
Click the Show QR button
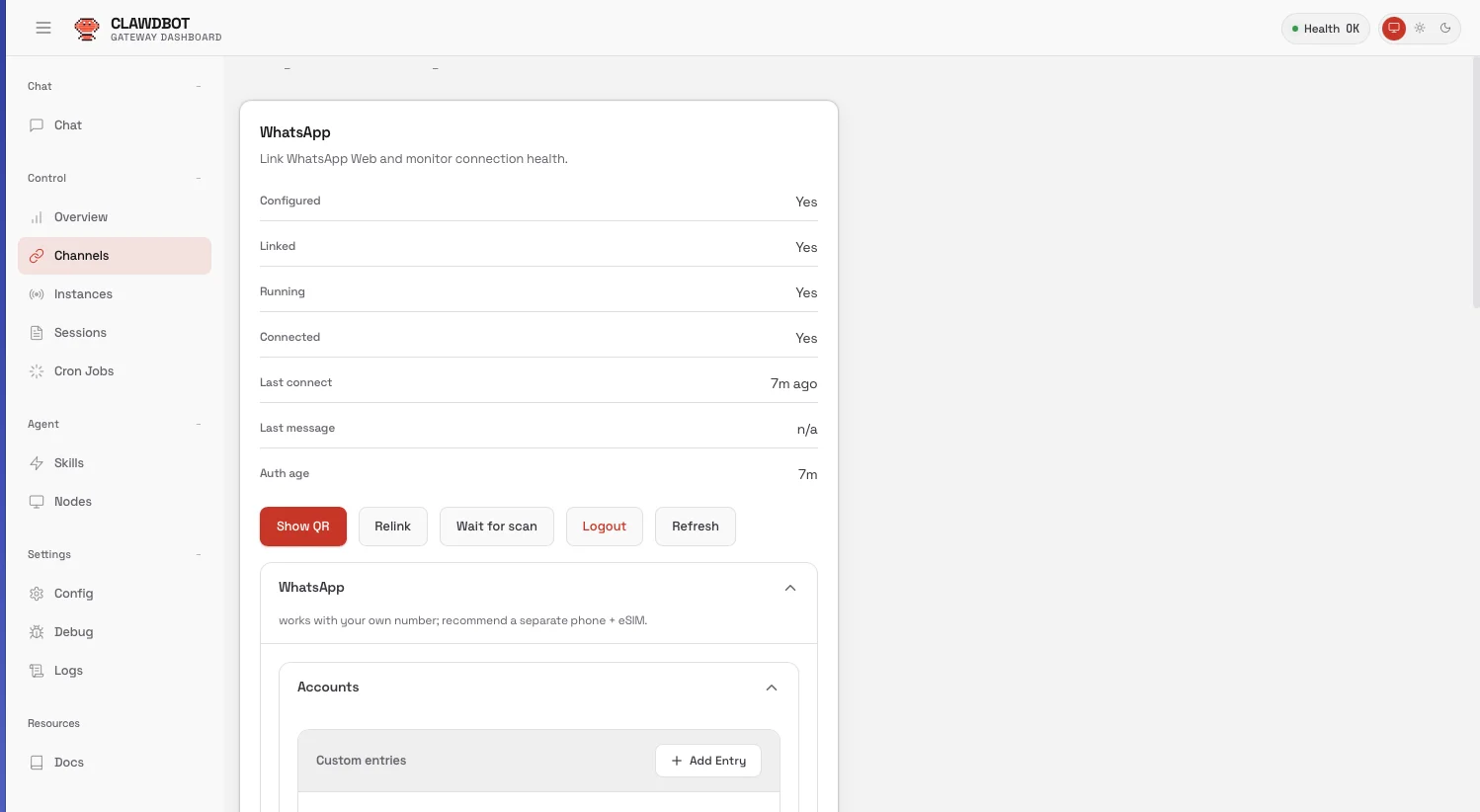tap(303, 527)
